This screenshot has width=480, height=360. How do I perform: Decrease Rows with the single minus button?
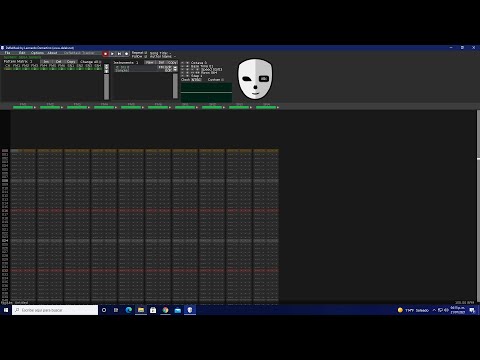click(182, 72)
